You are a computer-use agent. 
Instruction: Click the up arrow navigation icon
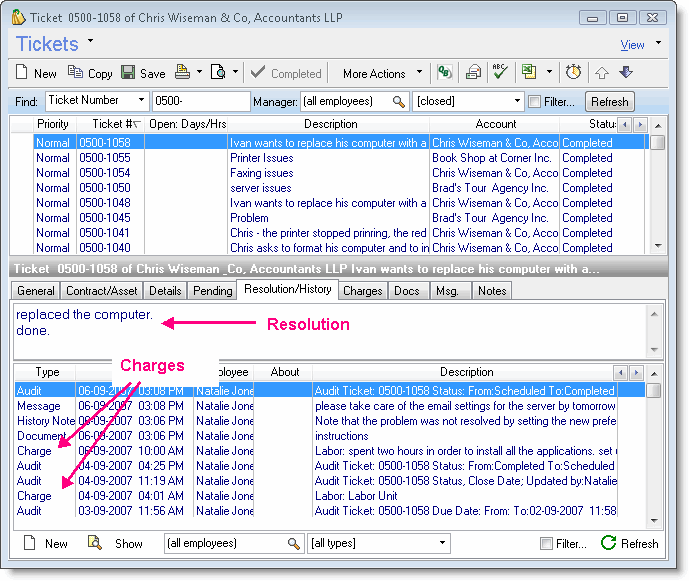[x=602, y=73]
